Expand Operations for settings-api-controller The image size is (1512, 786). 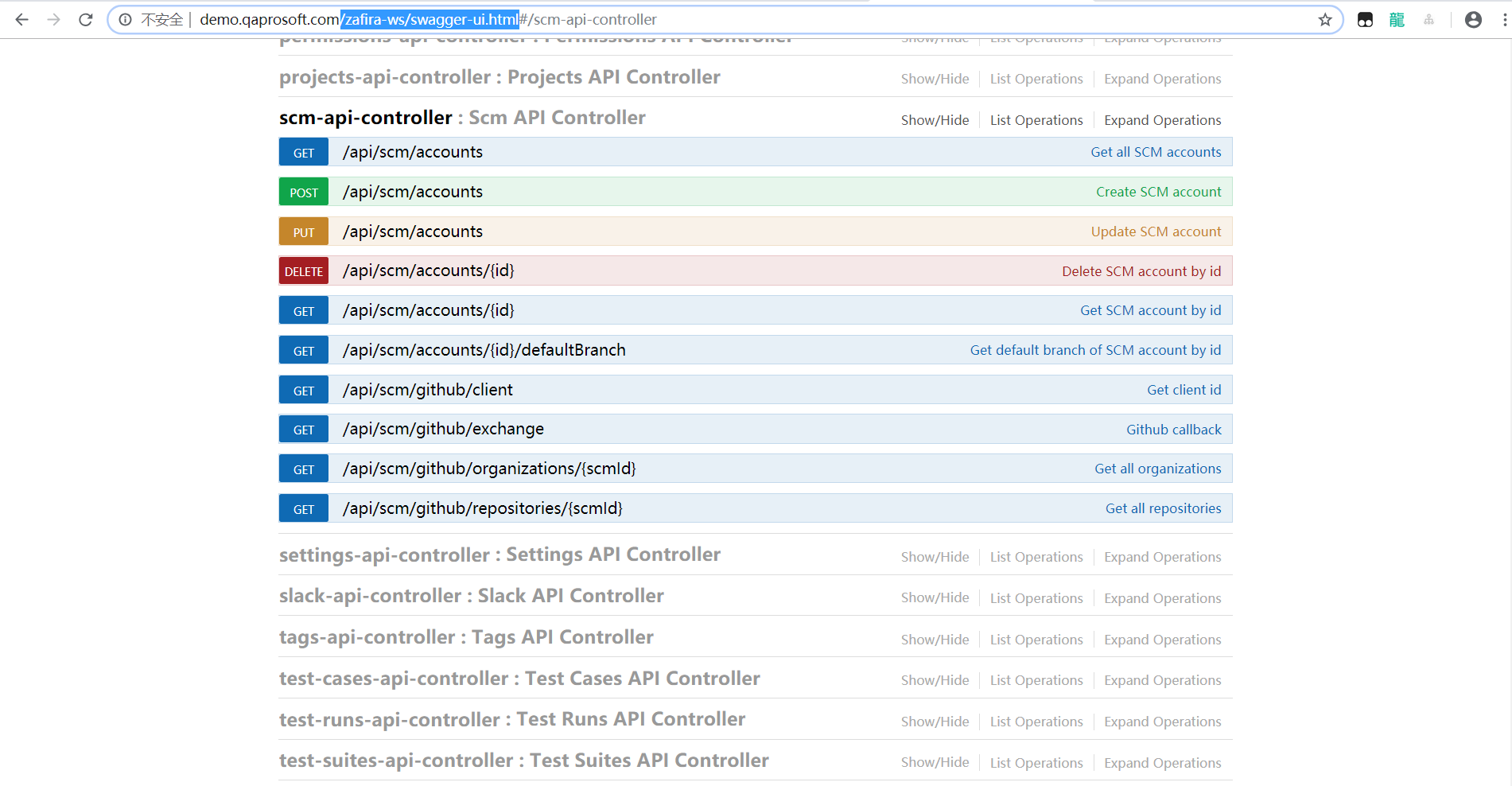coord(1162,556)
